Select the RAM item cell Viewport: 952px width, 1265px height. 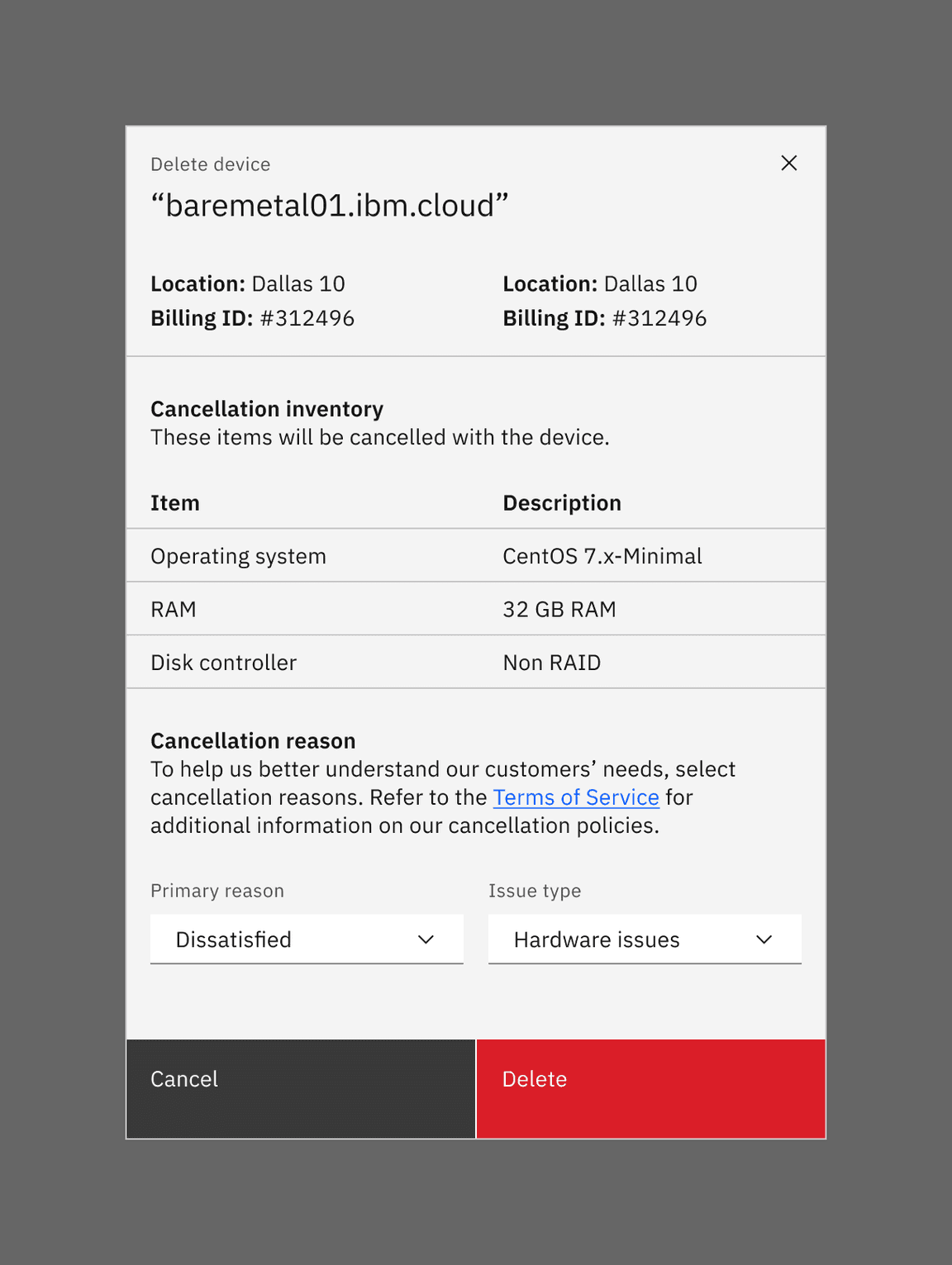(x=174, y=610)
